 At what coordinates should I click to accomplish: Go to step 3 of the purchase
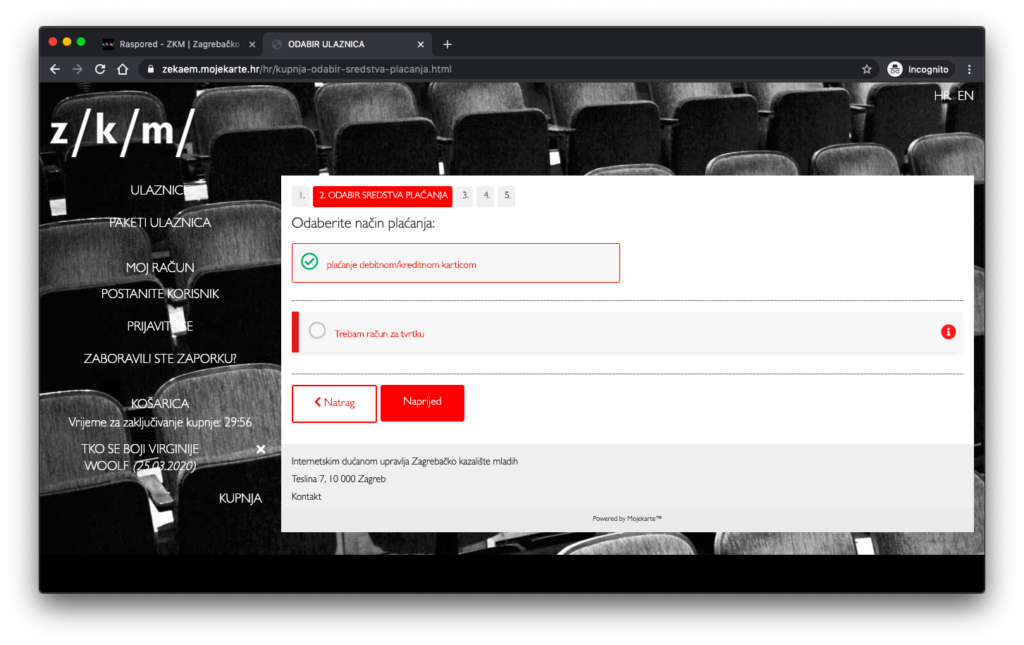(x=465, y=195)
